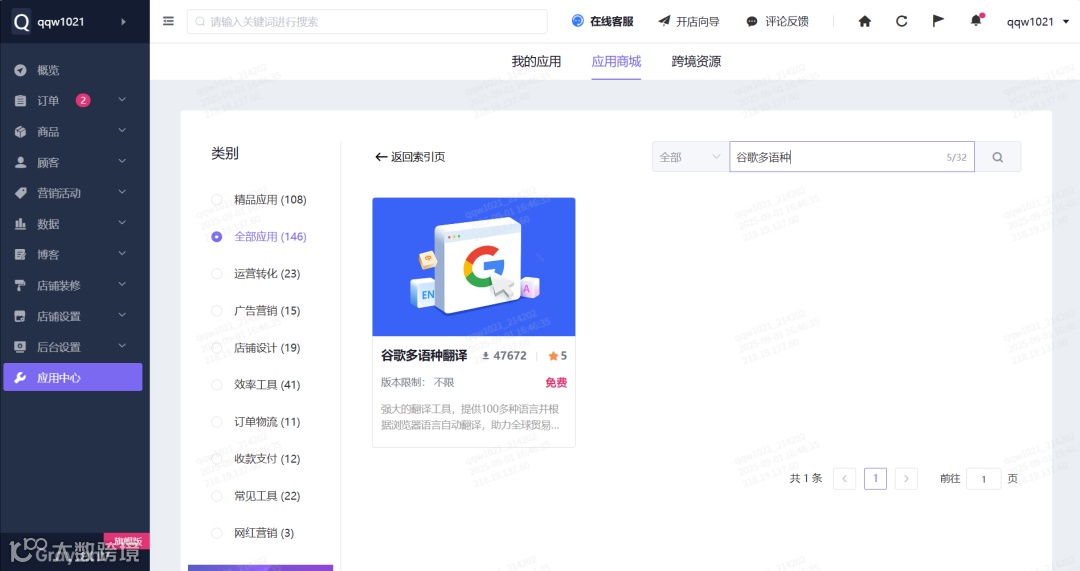Expand the 顾客 menu chevron

click(x=122, y=161)
